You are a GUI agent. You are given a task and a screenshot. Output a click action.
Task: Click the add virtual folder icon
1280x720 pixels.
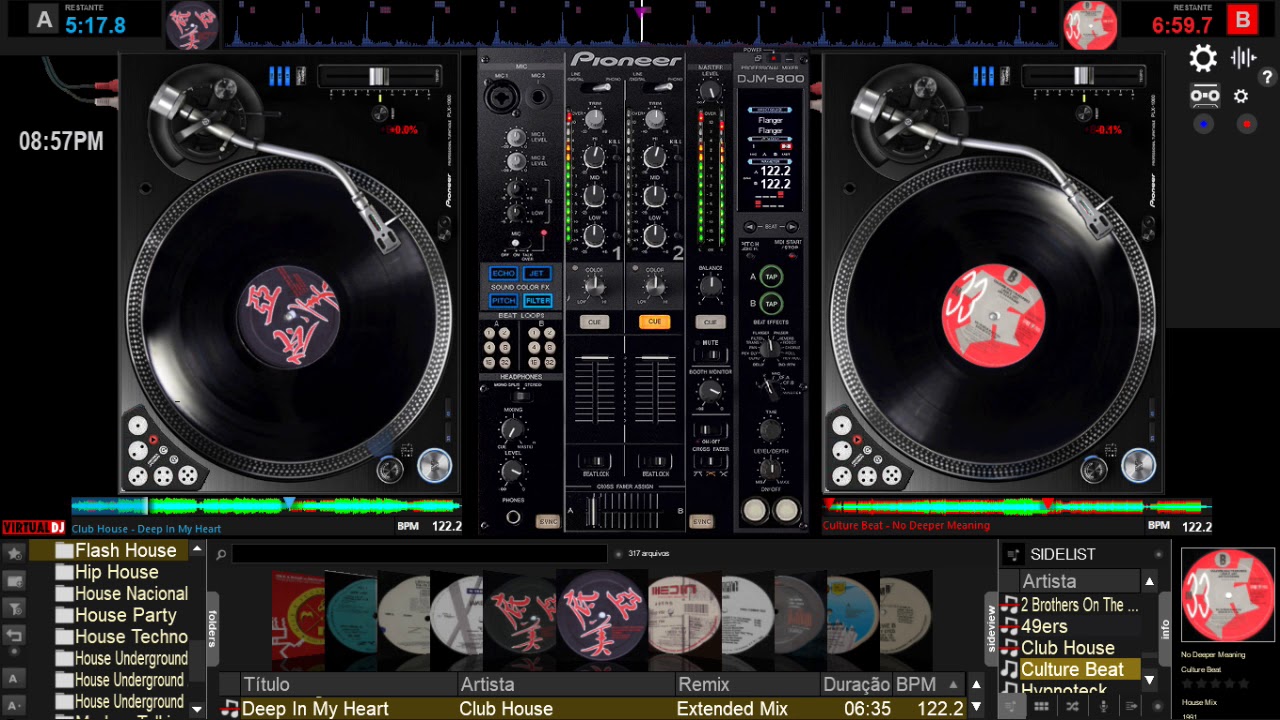[x=14, y=580]
